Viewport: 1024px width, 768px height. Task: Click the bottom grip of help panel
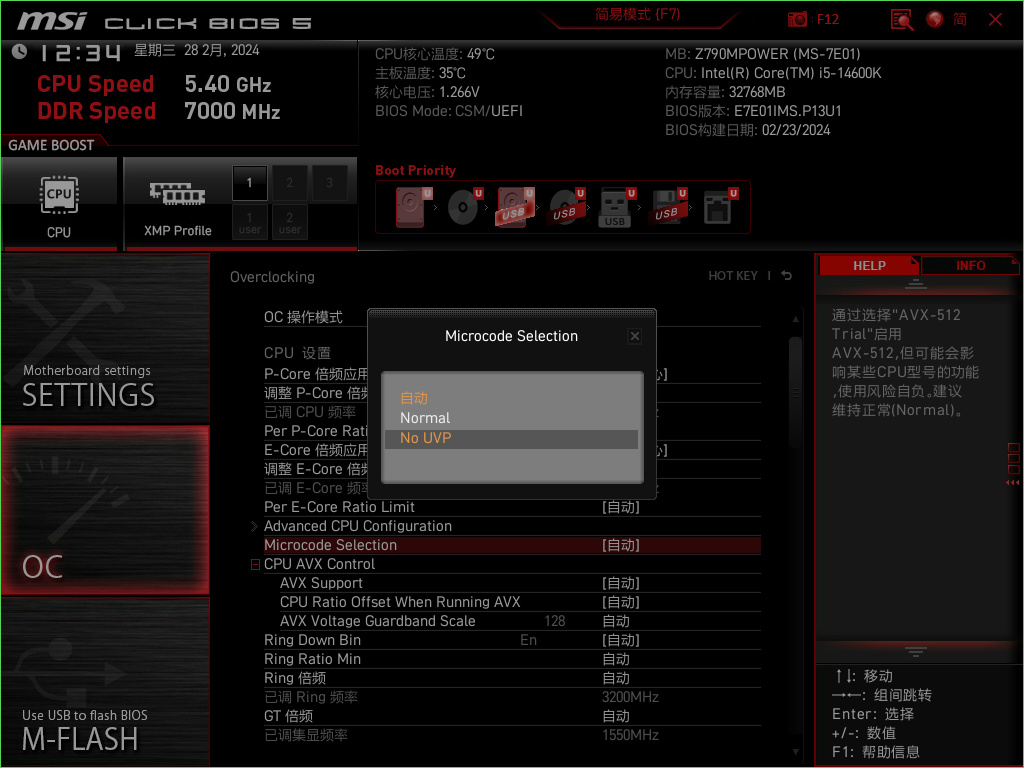point(916,652)
